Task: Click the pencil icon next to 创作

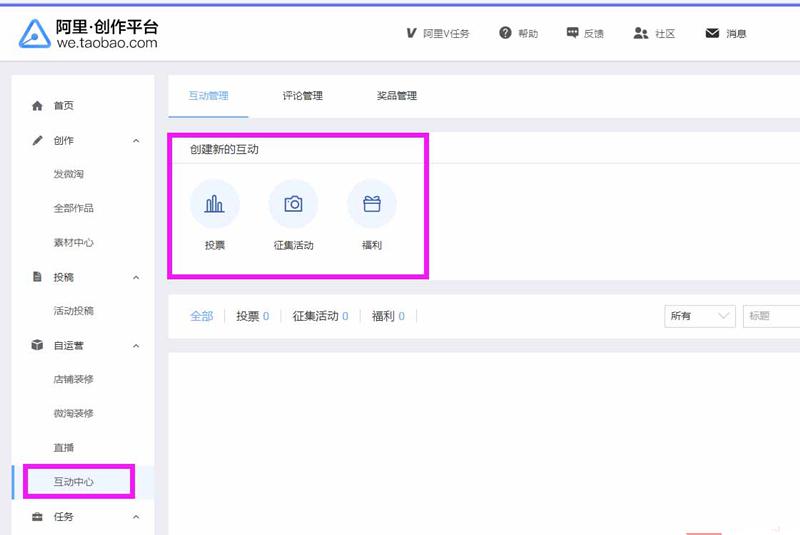Action: [37, 140]
